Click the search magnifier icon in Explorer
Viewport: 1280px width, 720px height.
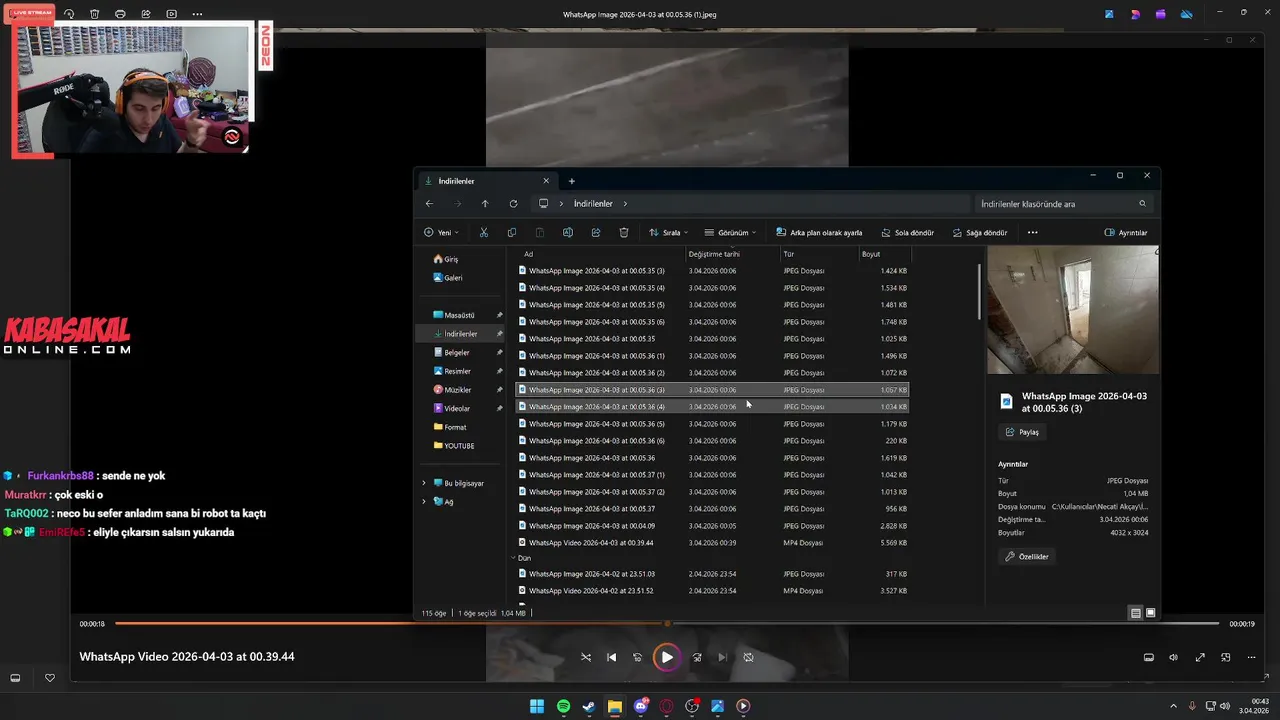click(x=1143, y=204)
